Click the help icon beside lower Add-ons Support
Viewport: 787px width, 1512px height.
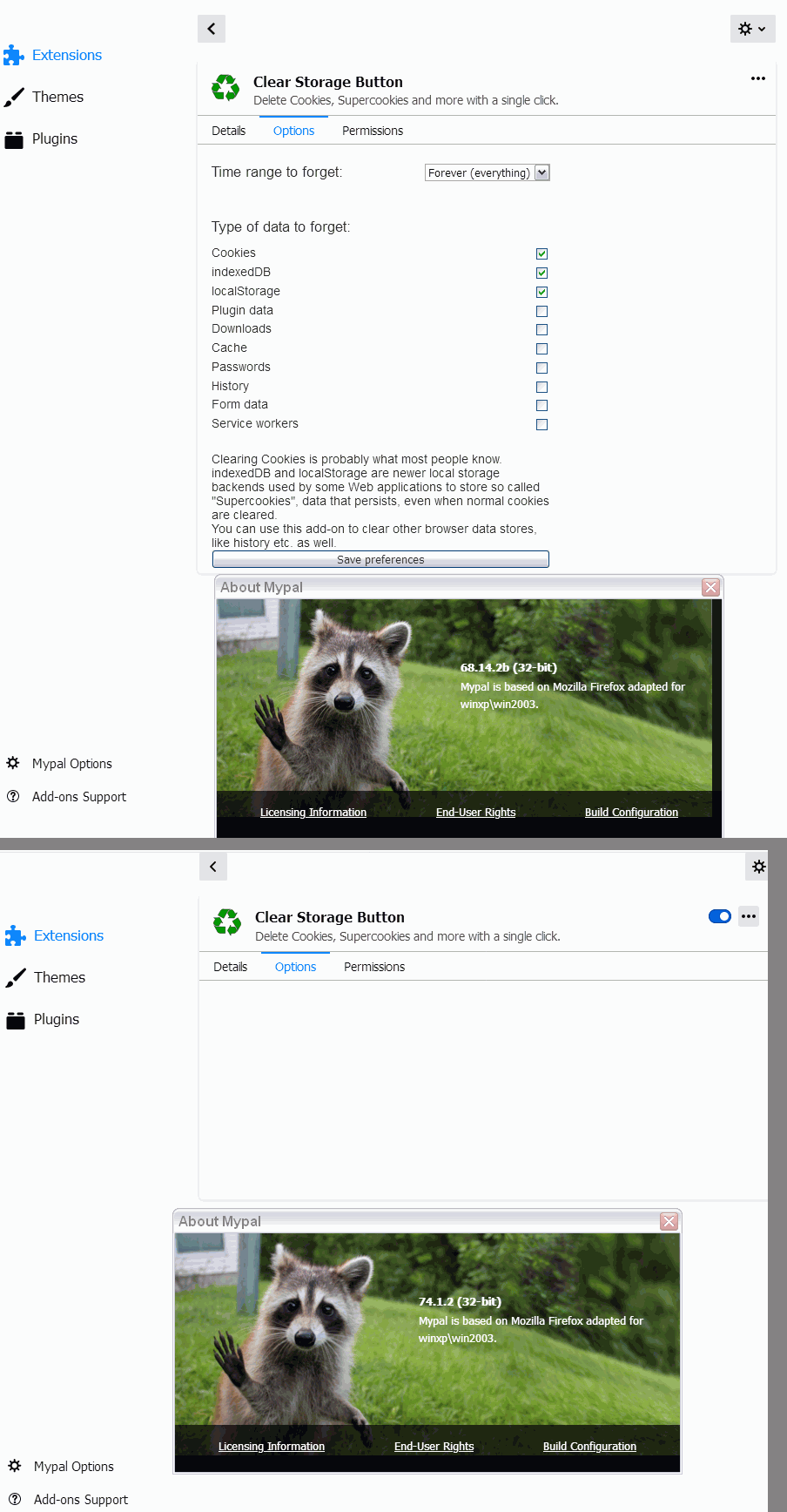pos(15,1499)
